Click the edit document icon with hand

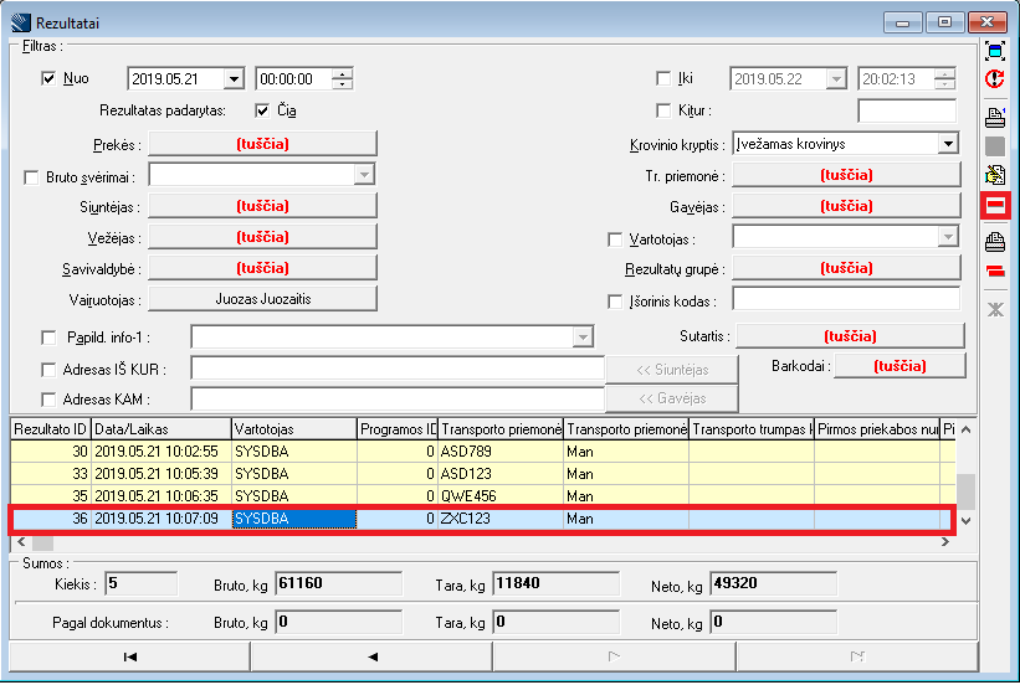pyautogui.click(x=995, y=176)
